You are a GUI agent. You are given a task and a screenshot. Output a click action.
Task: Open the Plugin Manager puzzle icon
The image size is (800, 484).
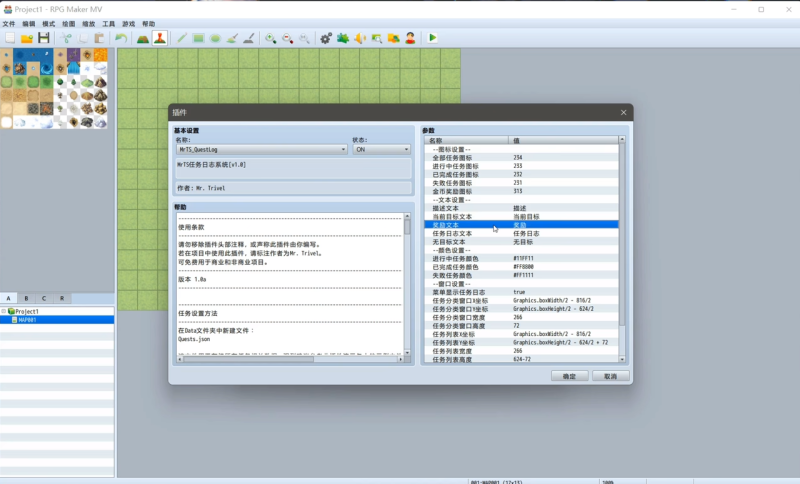[x=343, y=38]
